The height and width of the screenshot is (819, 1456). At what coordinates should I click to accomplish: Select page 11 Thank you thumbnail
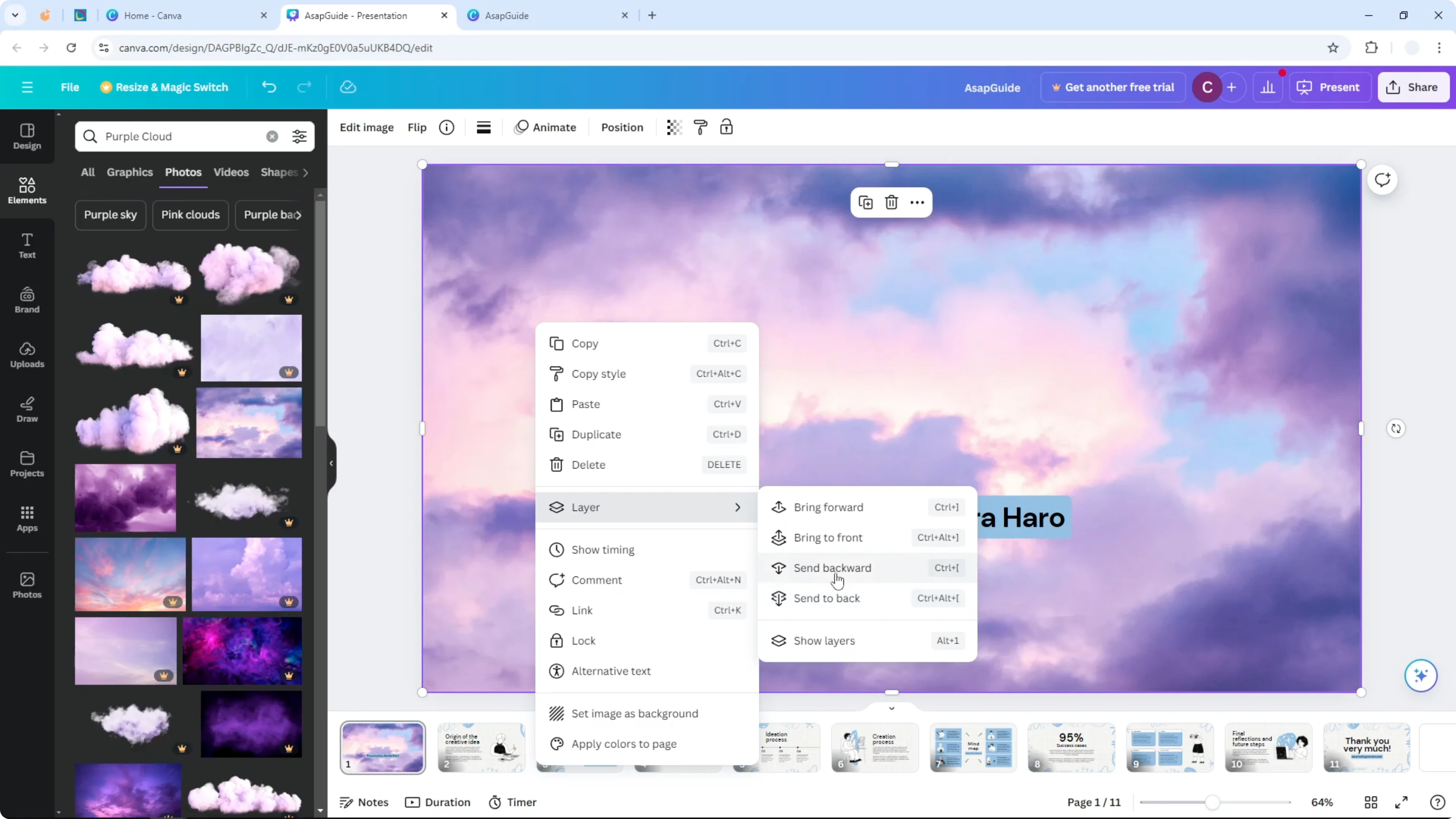coord(1366,747)
